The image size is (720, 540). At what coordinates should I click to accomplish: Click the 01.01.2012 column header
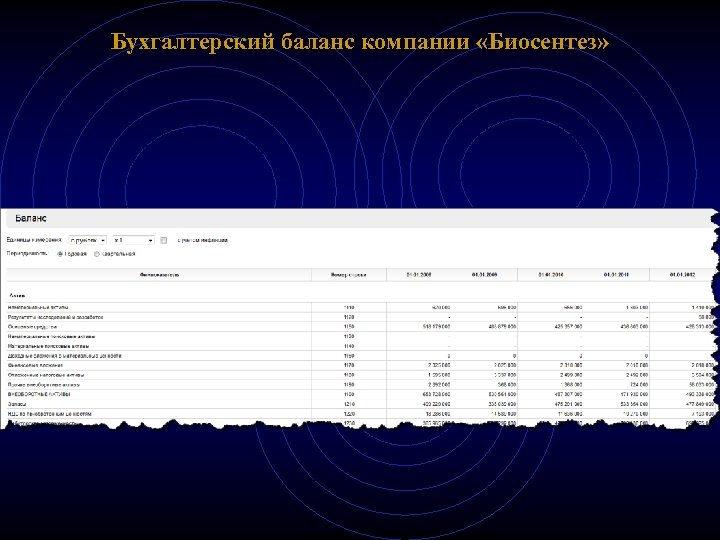coord(682,275)
